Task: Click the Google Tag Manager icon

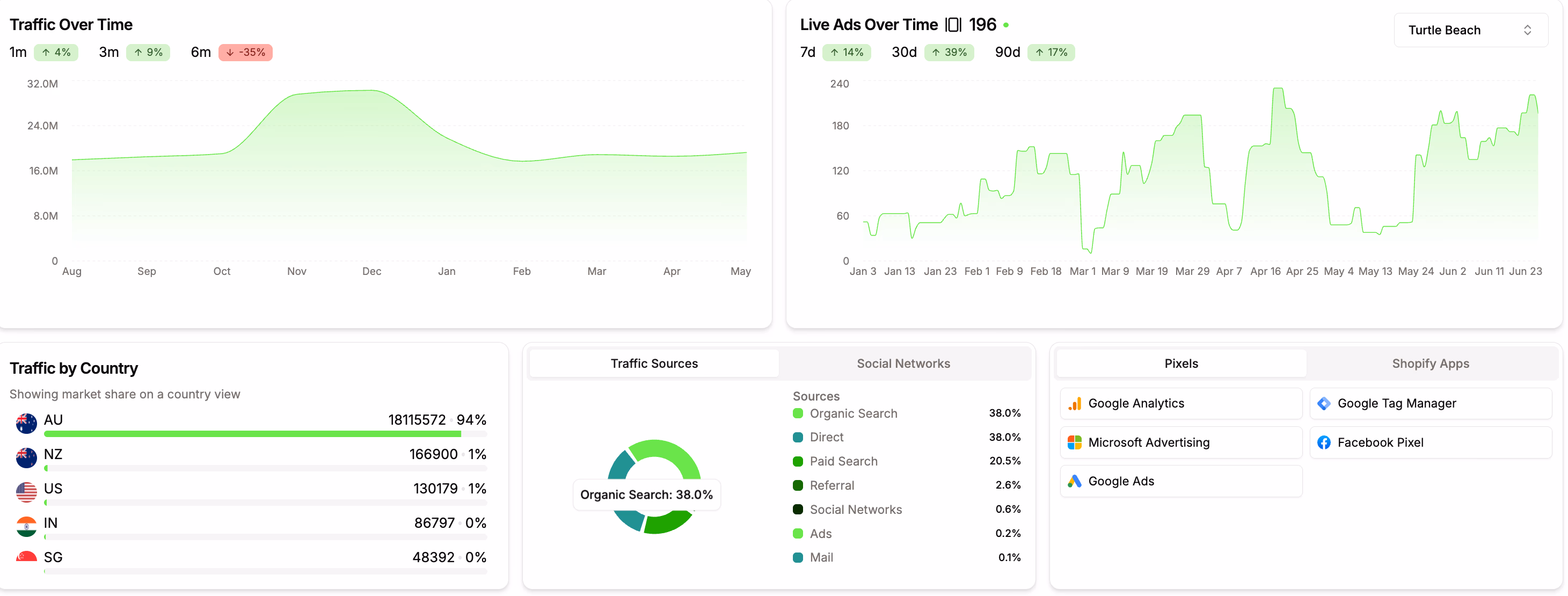Action: [x=1324, y=403]
